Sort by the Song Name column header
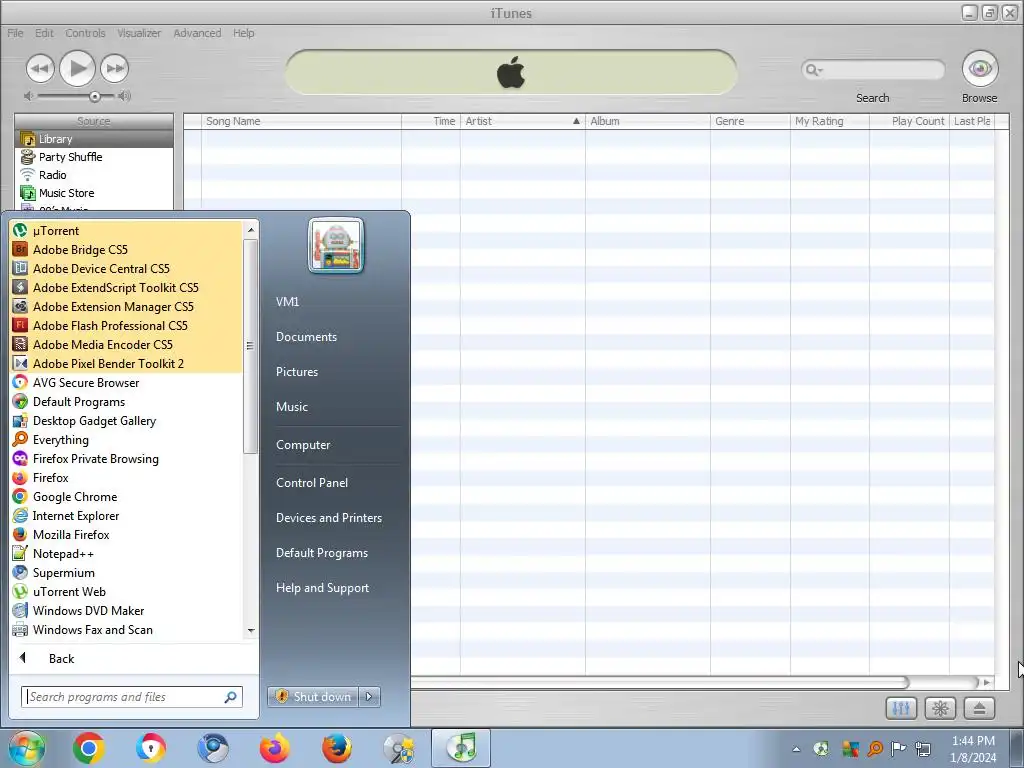Screen dimensions: 1024x768 coord(301,121)
